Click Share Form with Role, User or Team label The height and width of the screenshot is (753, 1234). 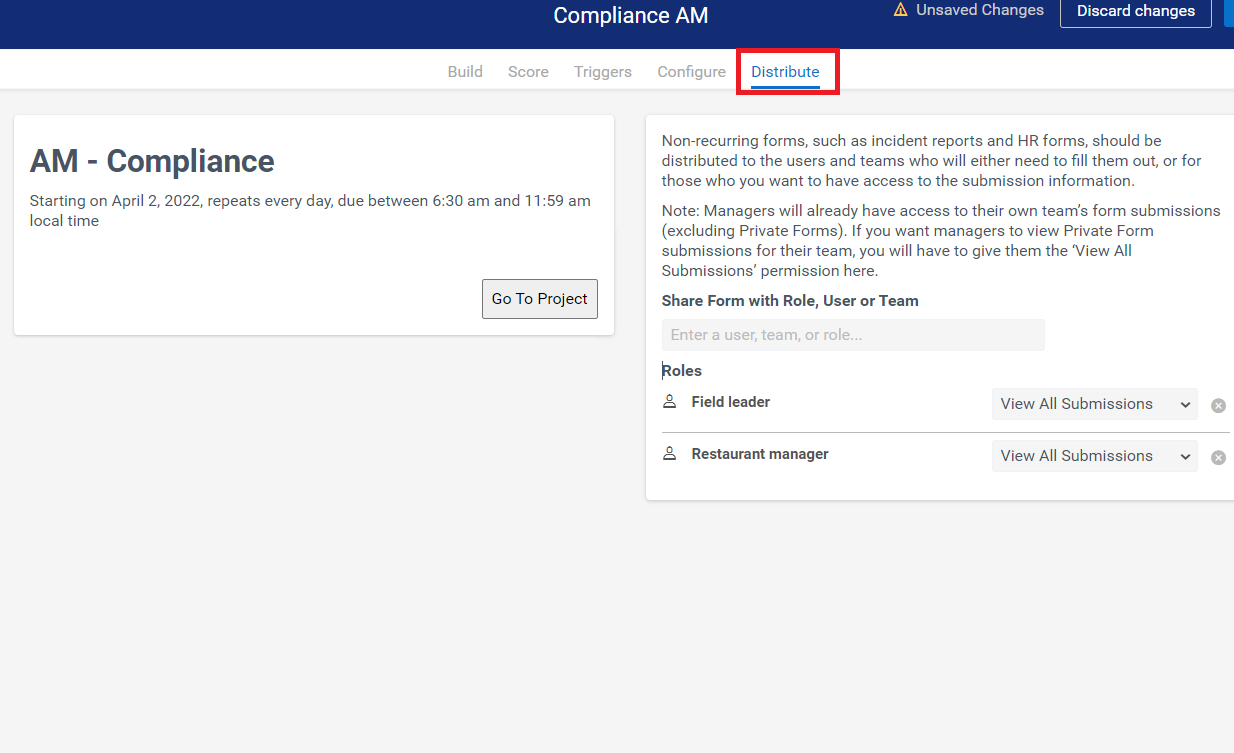point(790,301)
